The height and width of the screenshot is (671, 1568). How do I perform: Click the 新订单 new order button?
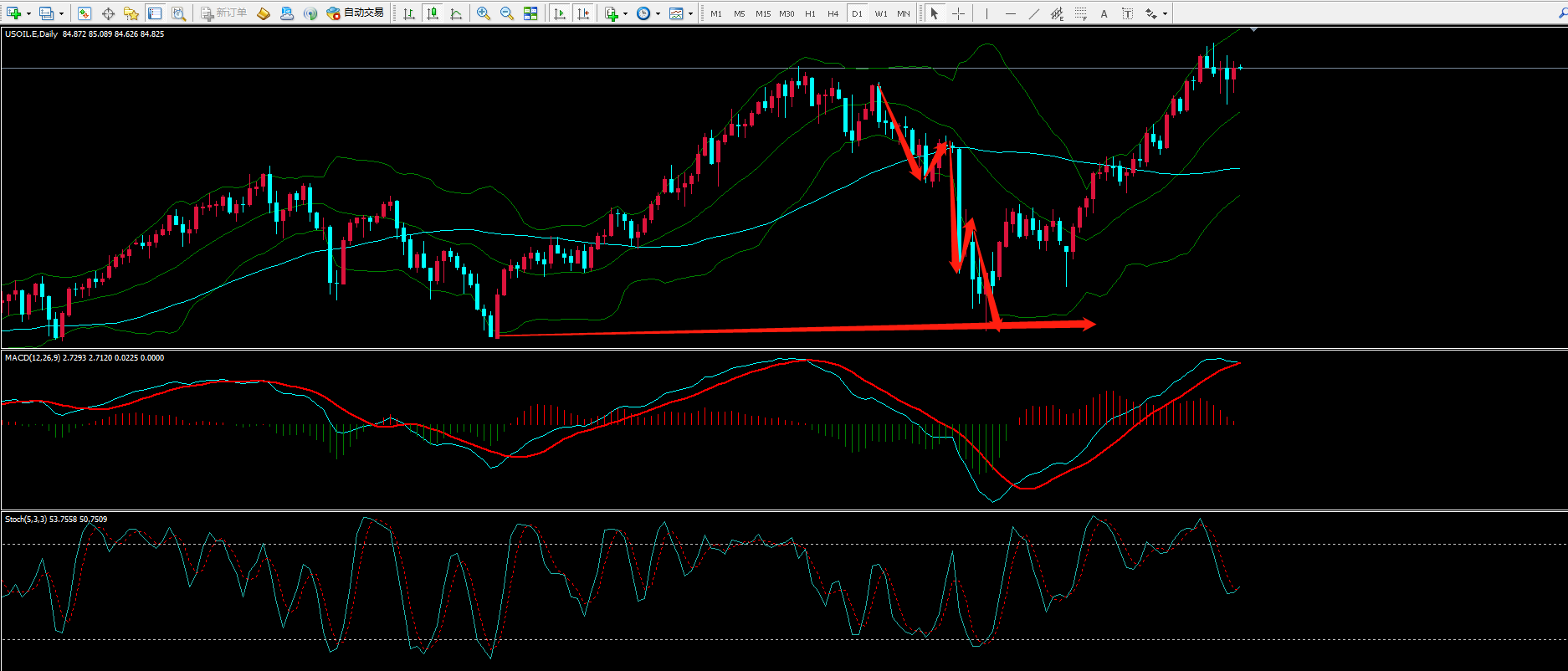point(223,13)
